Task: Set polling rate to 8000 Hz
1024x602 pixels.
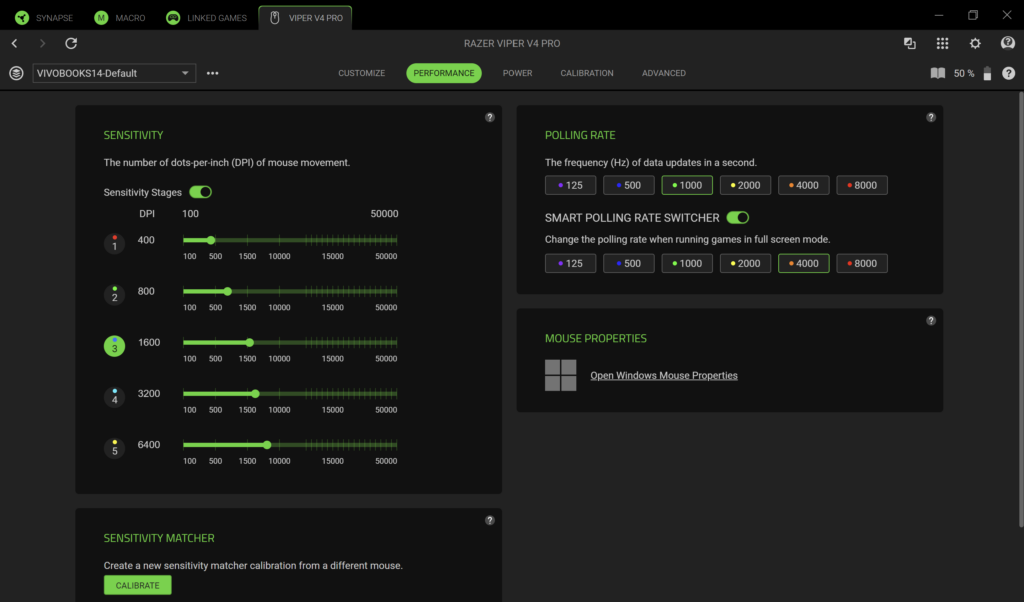Action: click(x=862, y=185)
